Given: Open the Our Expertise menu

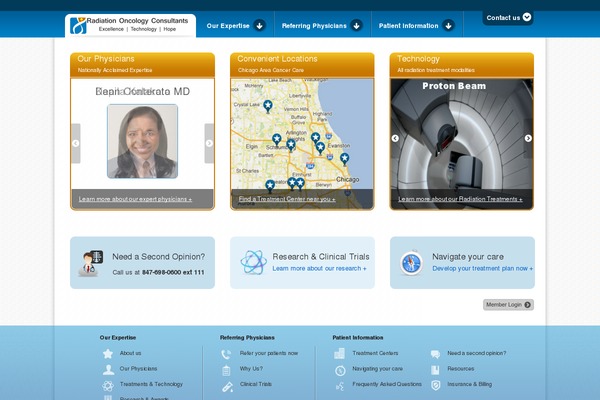Looking at the screenshot, I should pyautogui.click(x=228, y=26).
